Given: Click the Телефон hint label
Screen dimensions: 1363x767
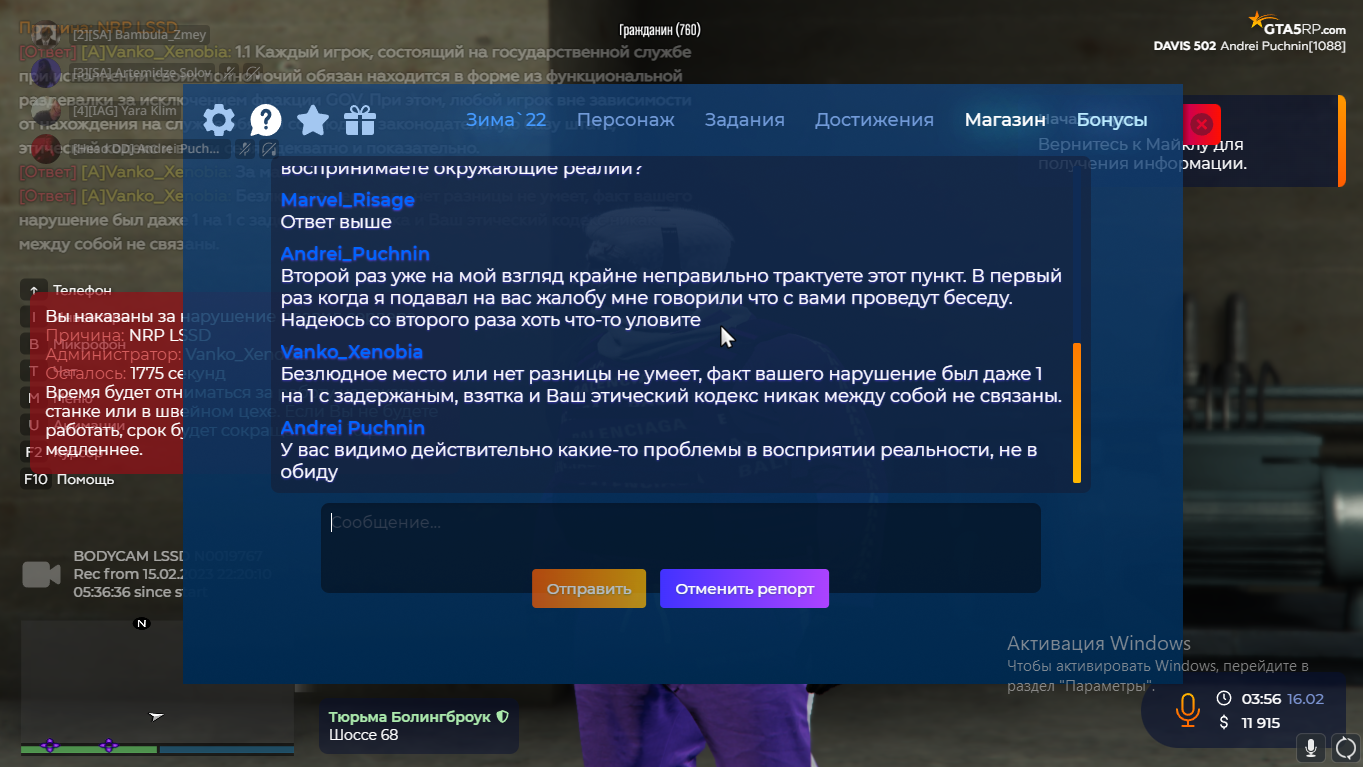Looking at the screenshot, I should click(x=82, y=290).
